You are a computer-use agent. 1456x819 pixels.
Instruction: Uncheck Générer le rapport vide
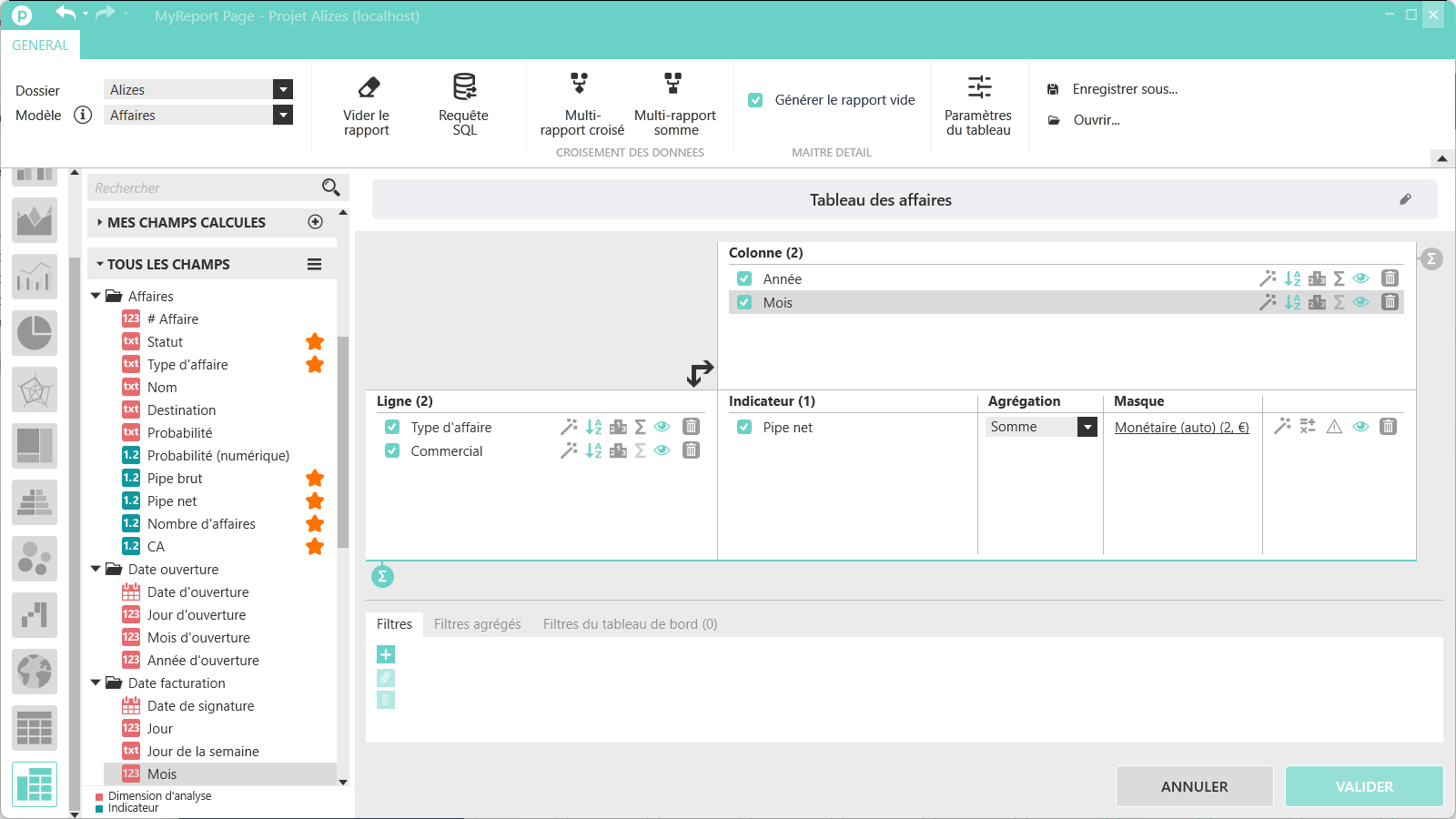(x=755, y=100)
